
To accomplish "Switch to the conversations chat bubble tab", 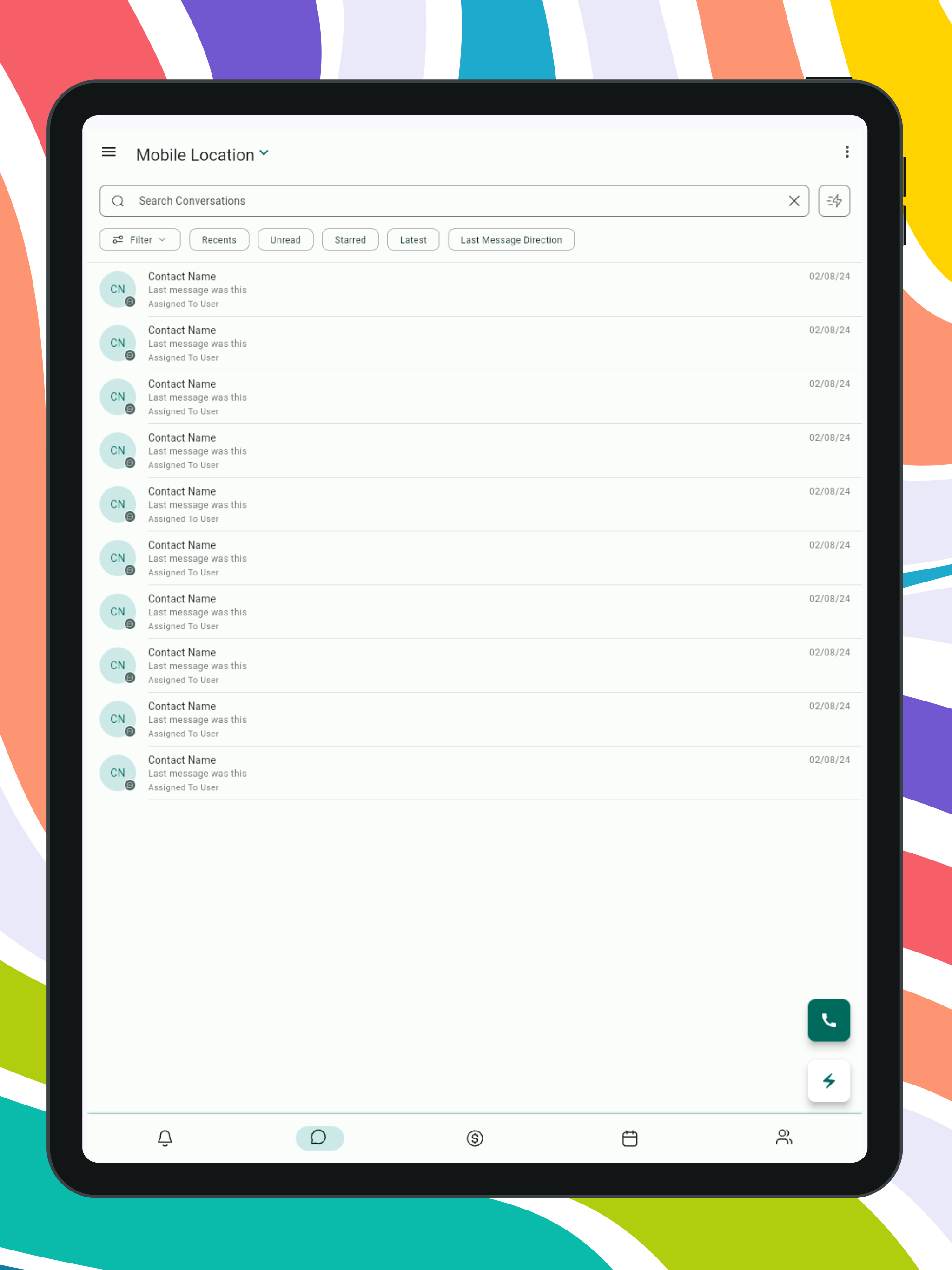I will pyautogui.click(x=319, y=1138).
